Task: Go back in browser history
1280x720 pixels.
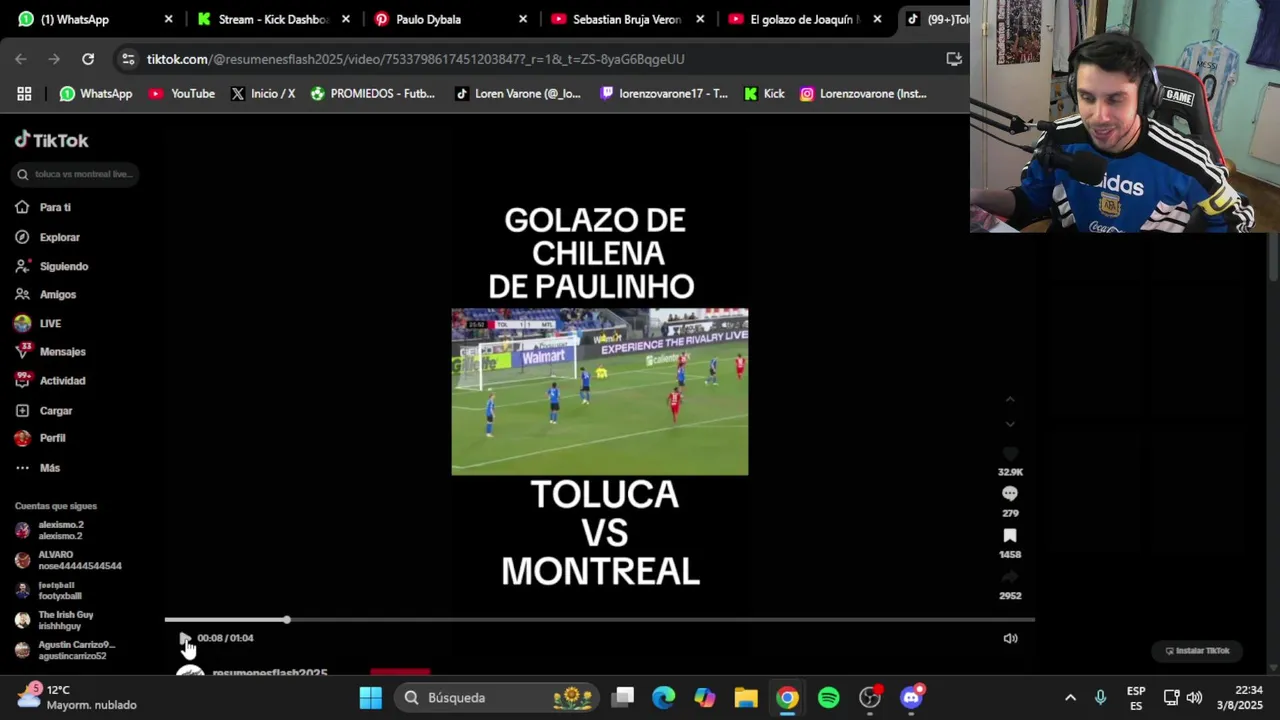Action: 21,59
